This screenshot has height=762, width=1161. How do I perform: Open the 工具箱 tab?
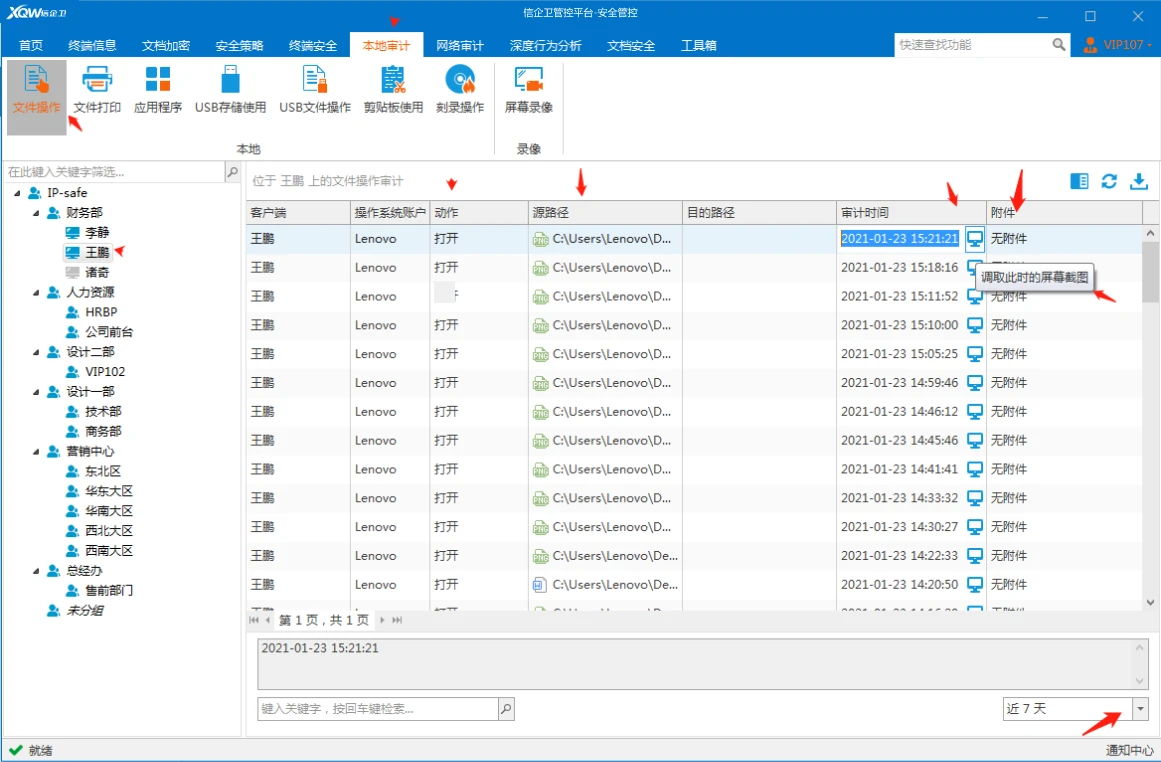click(x=698, y=45)
